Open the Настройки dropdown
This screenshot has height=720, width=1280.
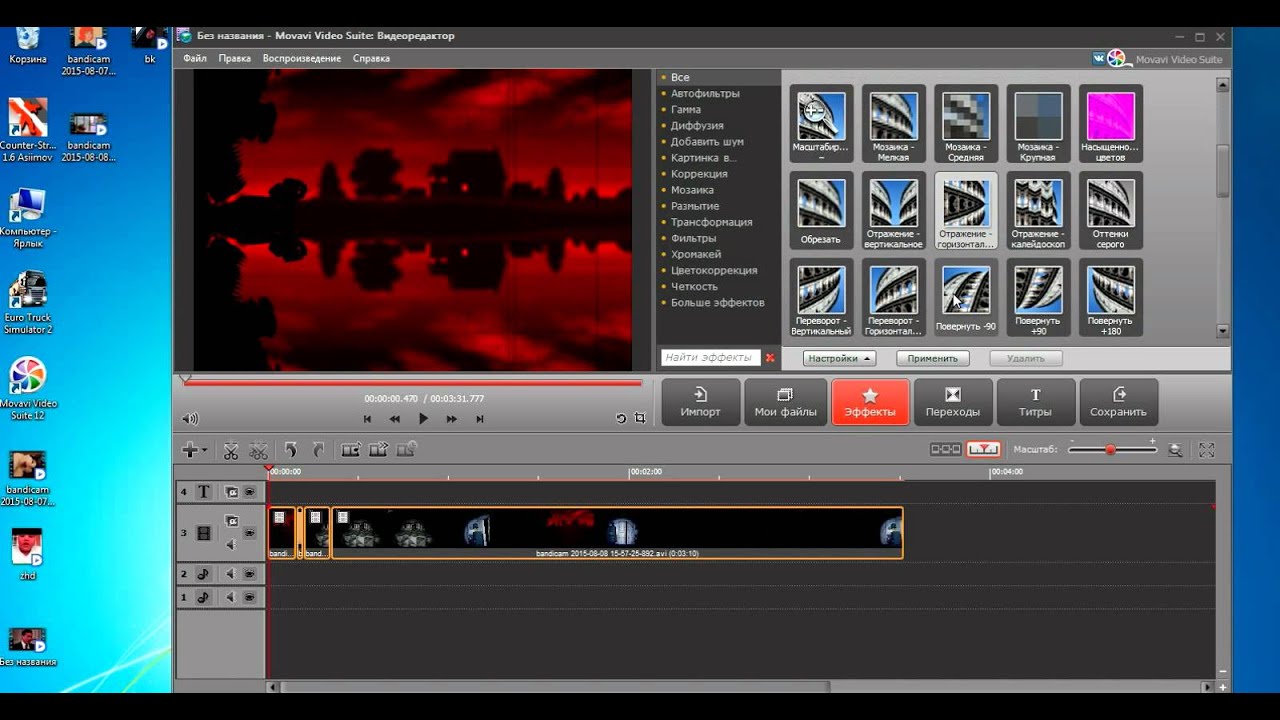[x=840, y=358]
